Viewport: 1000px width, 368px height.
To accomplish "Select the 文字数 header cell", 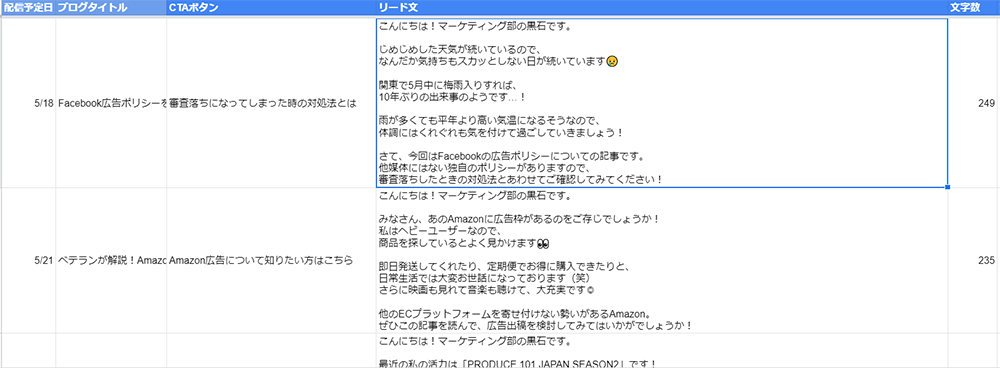I will click(x=974, y=8).
